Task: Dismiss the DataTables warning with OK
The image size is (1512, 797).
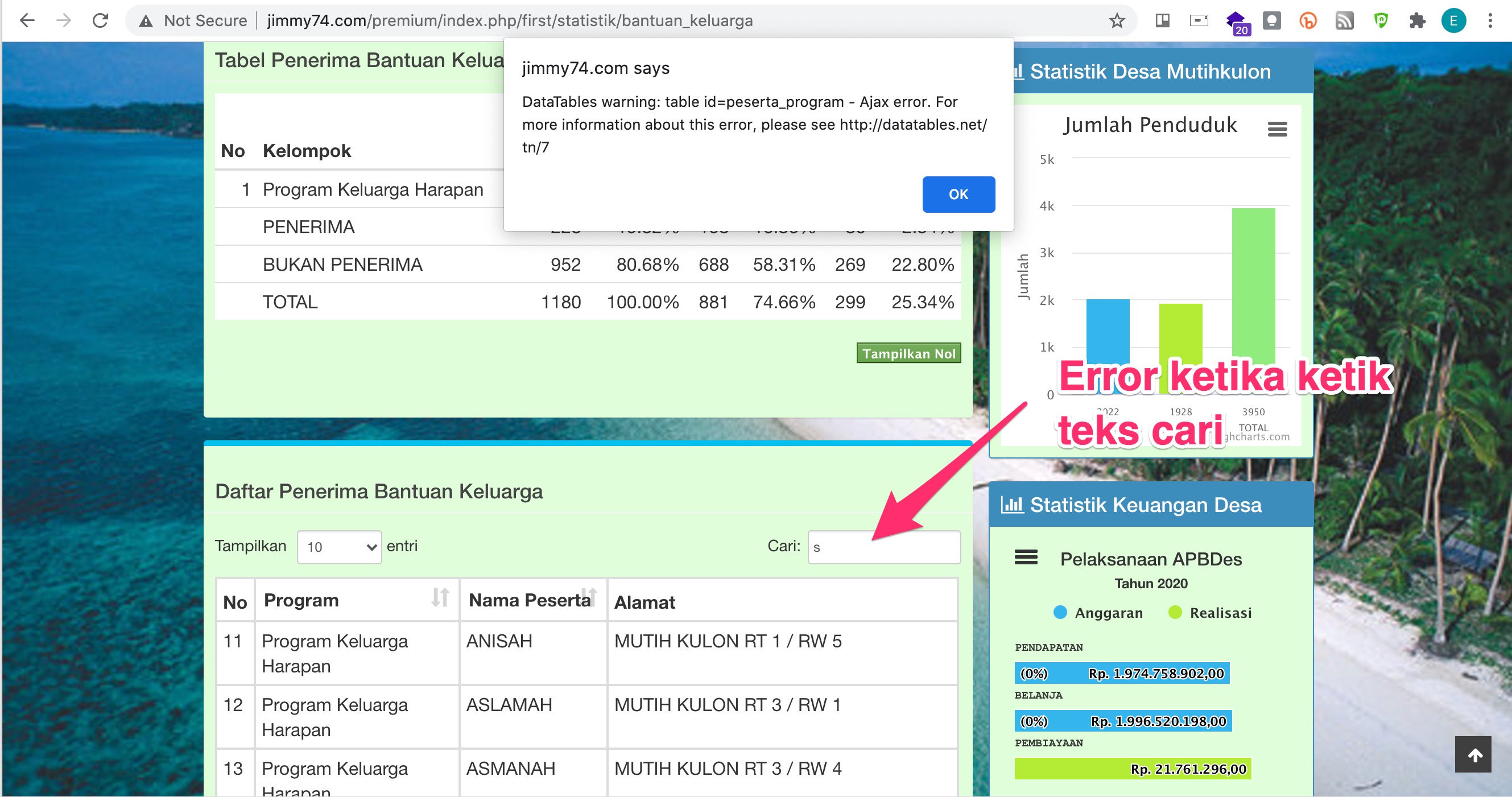Action: [x=958, y=194]
